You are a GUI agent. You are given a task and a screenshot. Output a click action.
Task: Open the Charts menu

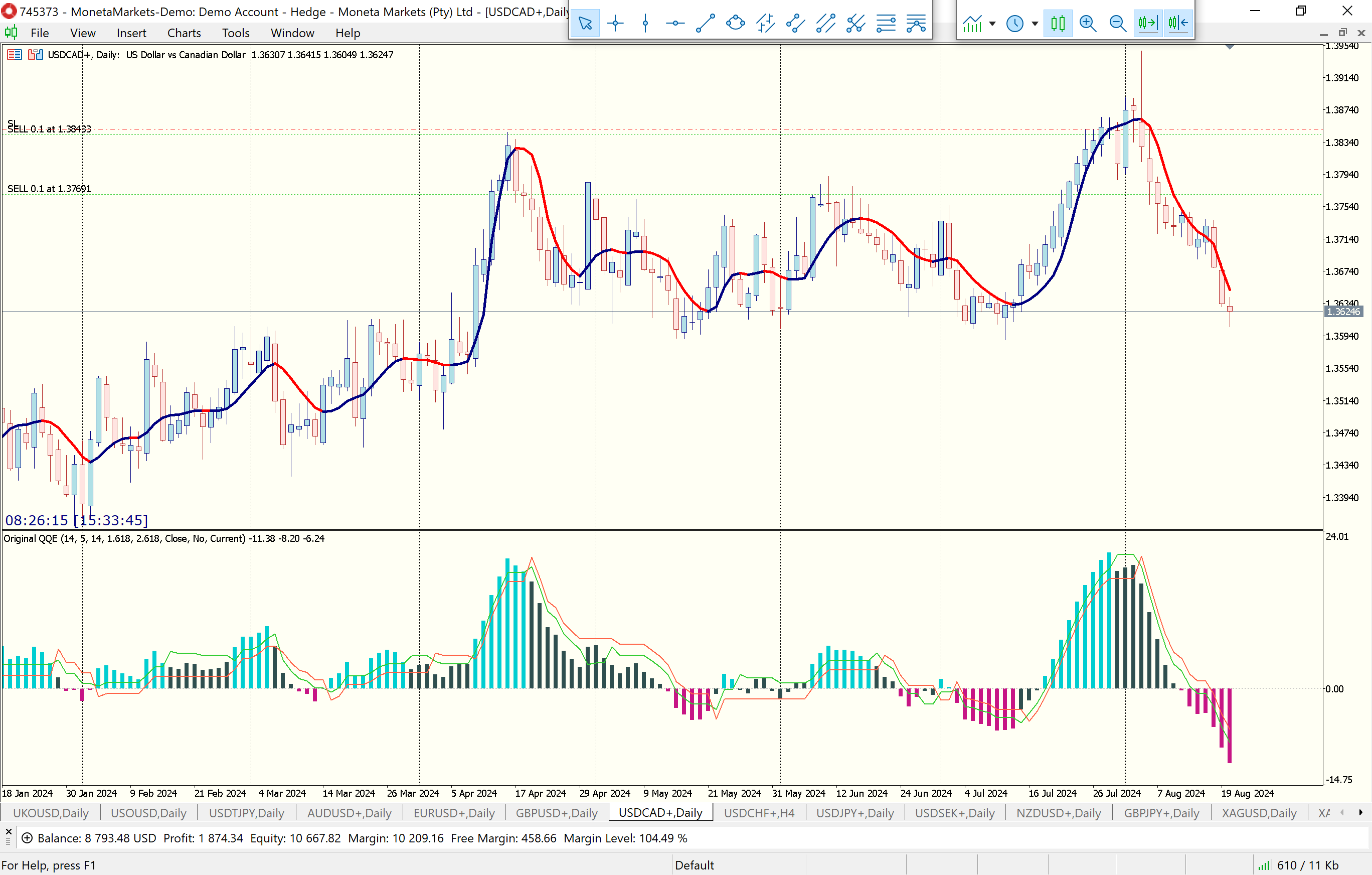[x=184, y=33]
